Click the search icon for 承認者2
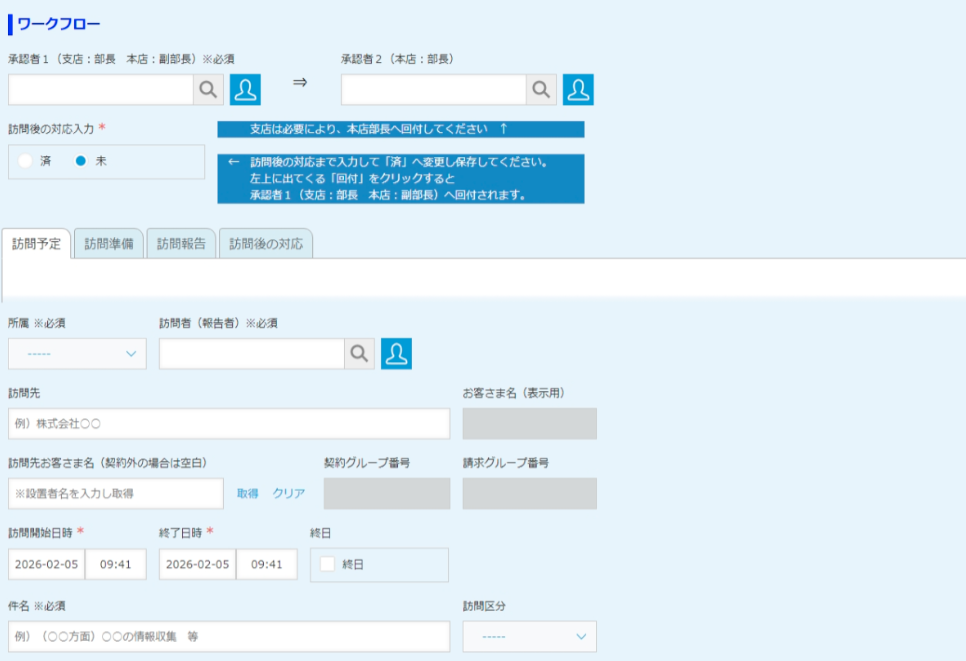Screen dimensions: 966x661 pyautogui.click(x=541, y=90)
